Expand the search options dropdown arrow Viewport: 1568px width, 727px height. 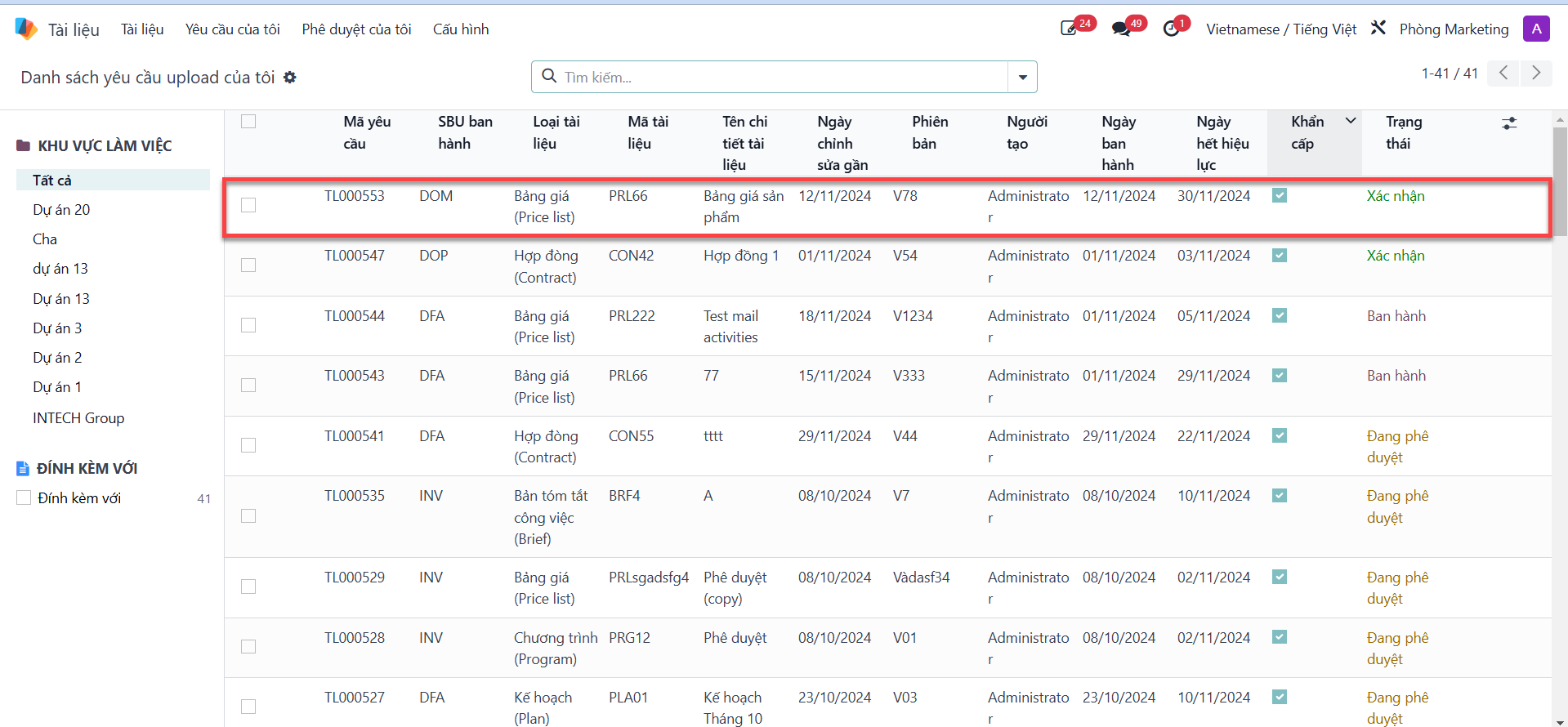click(x=1023, y=78)
